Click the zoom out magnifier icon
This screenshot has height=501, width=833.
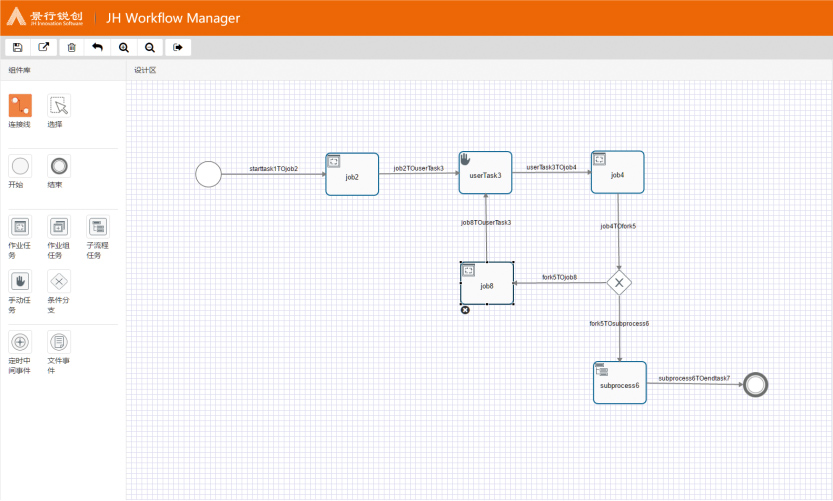(150, 47)
